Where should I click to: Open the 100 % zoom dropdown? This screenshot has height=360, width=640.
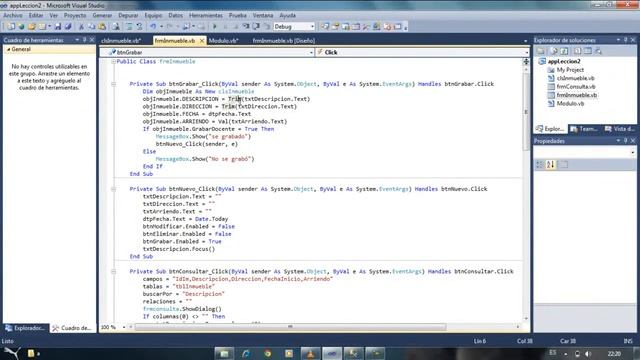point(124,327)
